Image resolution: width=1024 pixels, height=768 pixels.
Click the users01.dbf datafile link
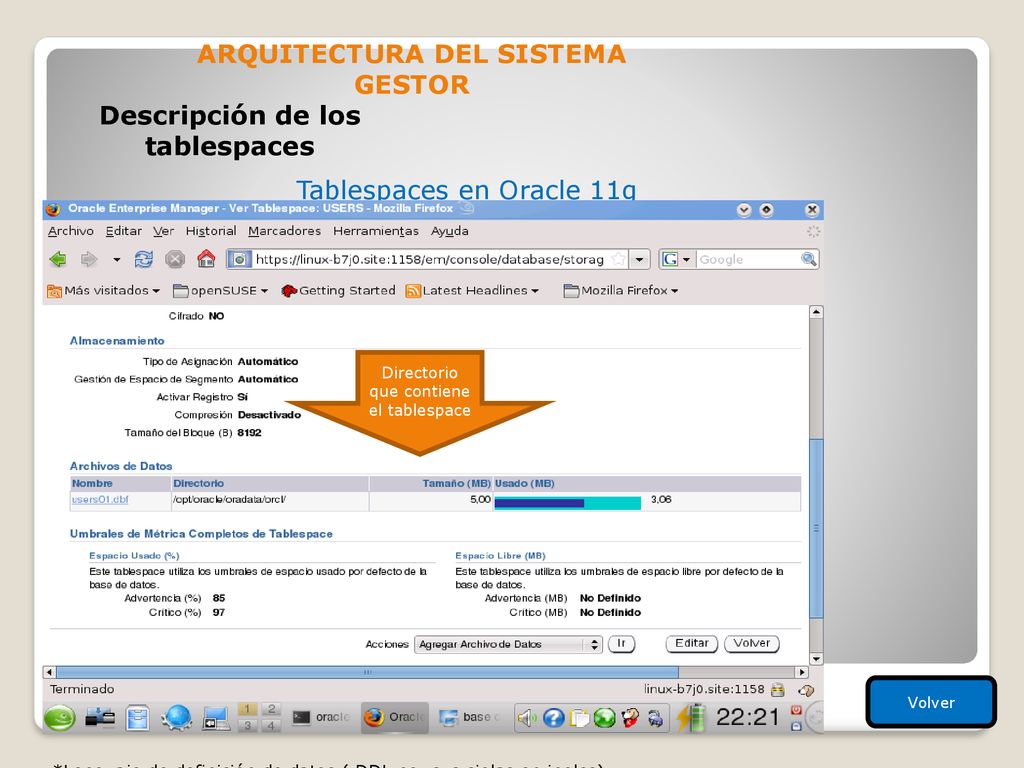click(100, 500)
